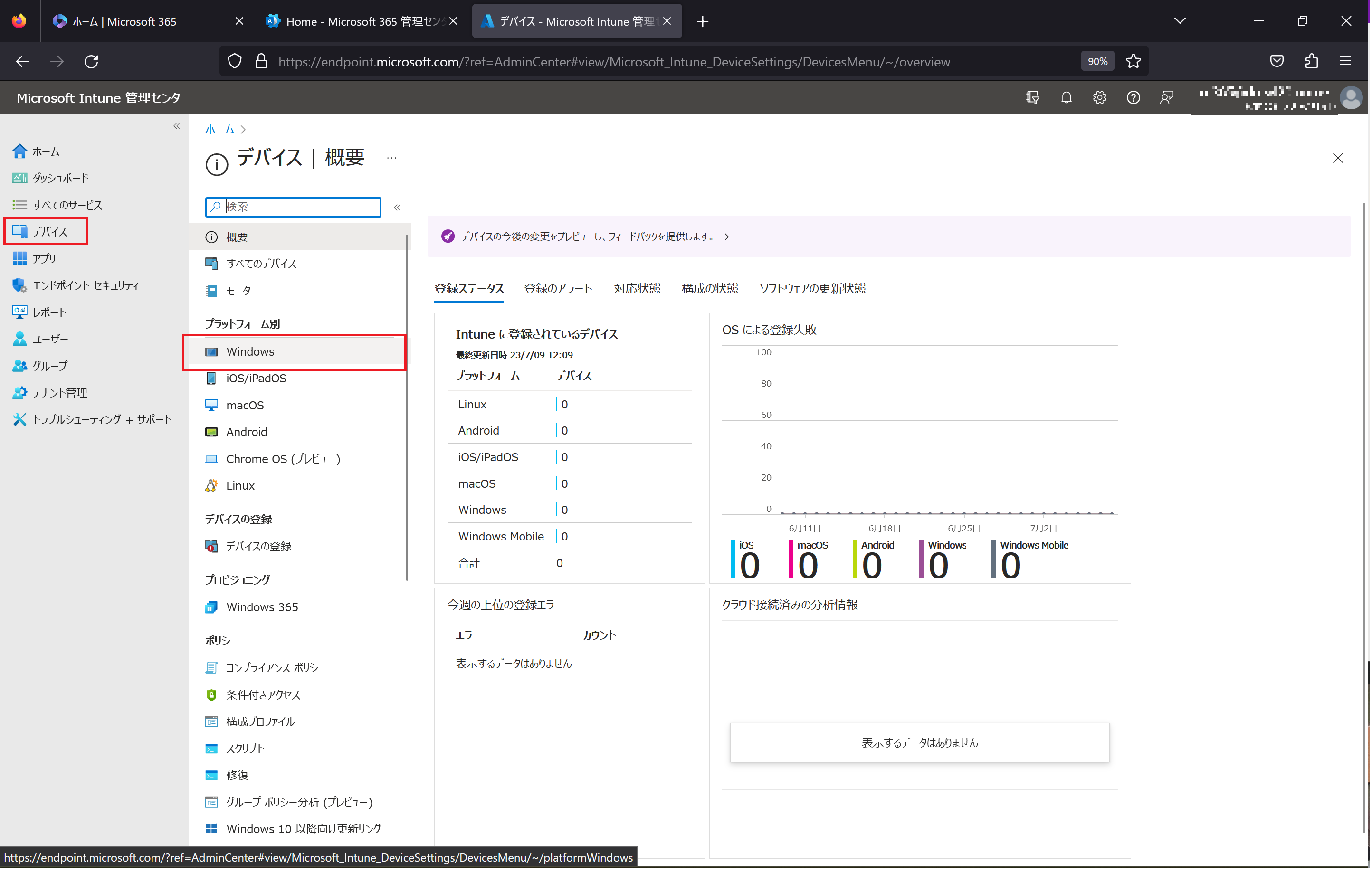
Task: Switch to the 登録ステータス tab
Action: (x=470, y=289)
